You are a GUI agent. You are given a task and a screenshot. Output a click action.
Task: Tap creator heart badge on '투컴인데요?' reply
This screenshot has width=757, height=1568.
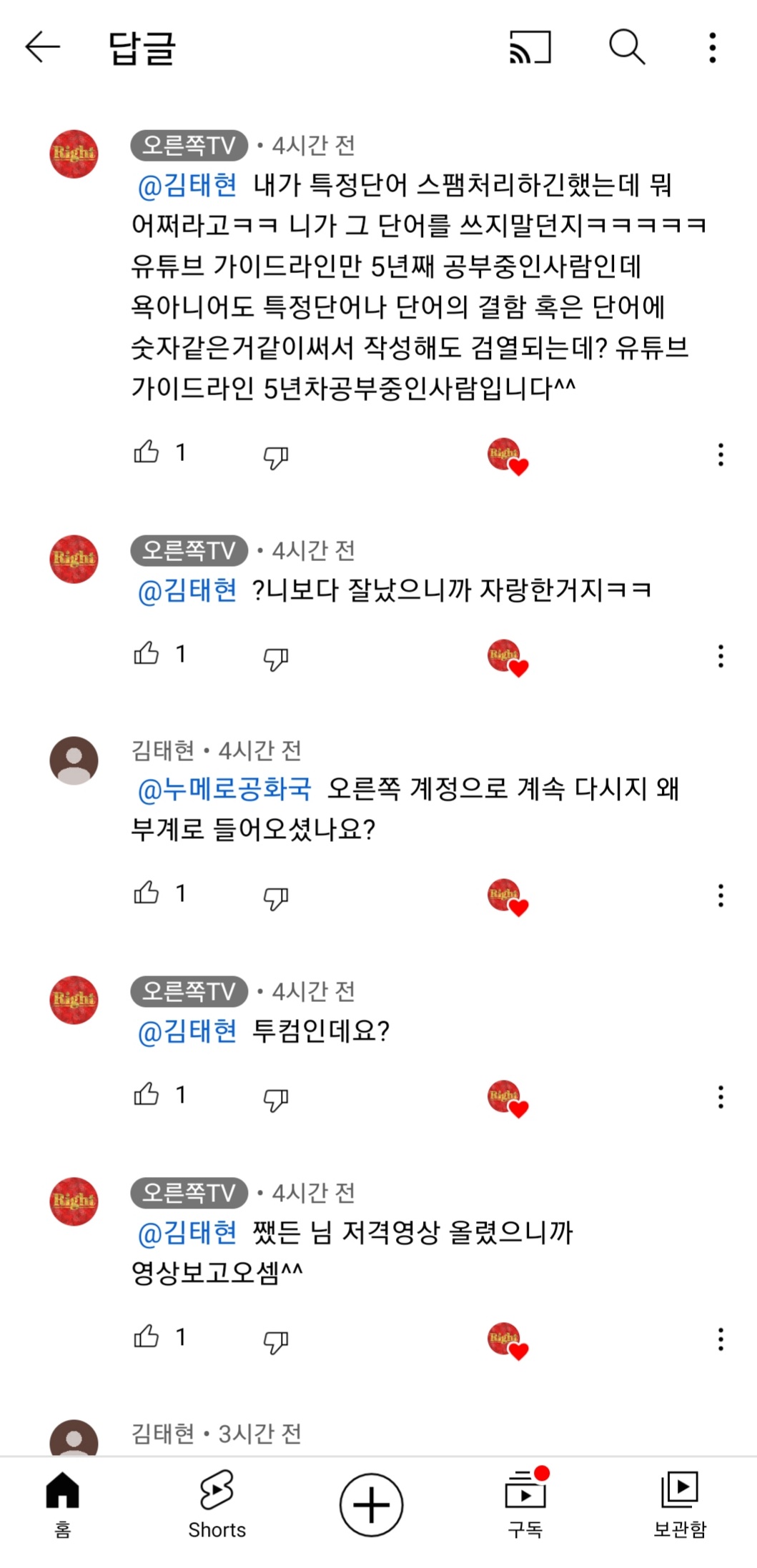[507, 1098]
